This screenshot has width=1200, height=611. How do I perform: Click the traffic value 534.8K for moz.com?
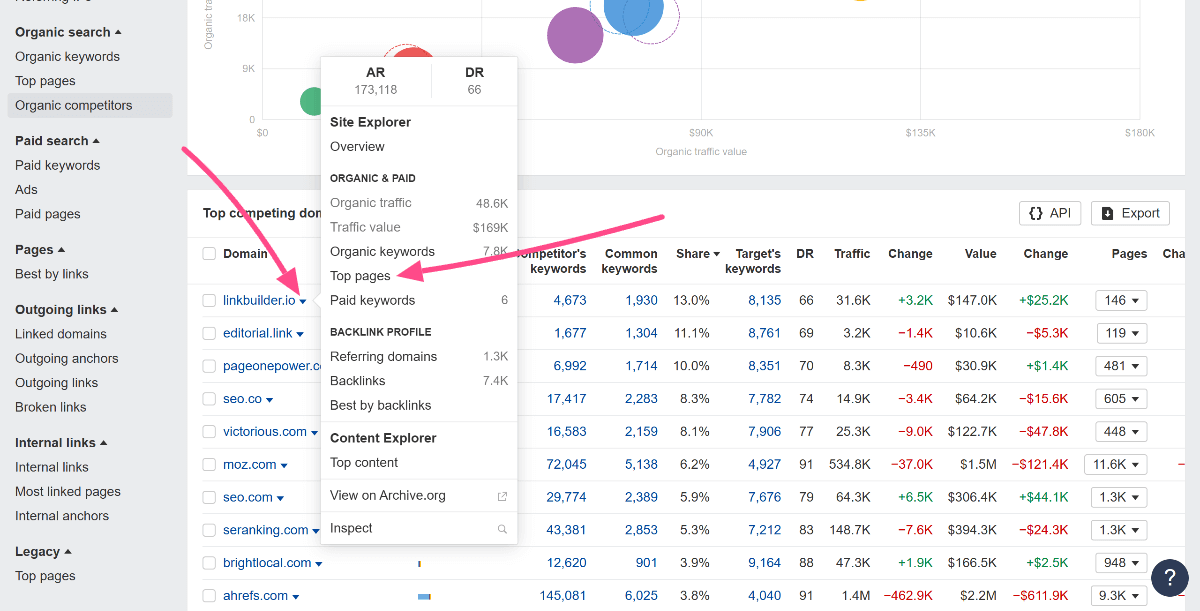coord(850,465)
